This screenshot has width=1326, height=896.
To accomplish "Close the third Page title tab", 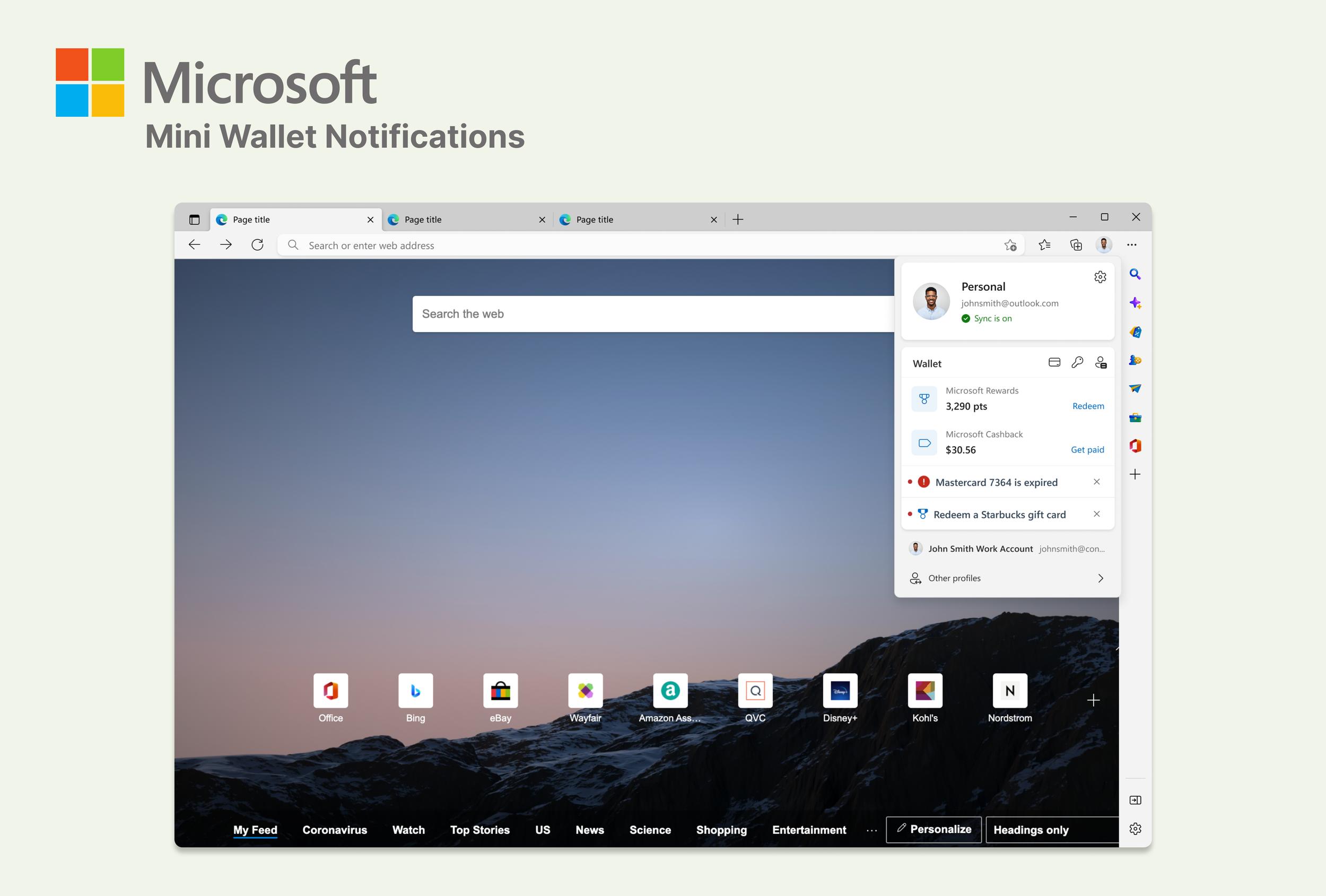I will [x=714, y=220].
